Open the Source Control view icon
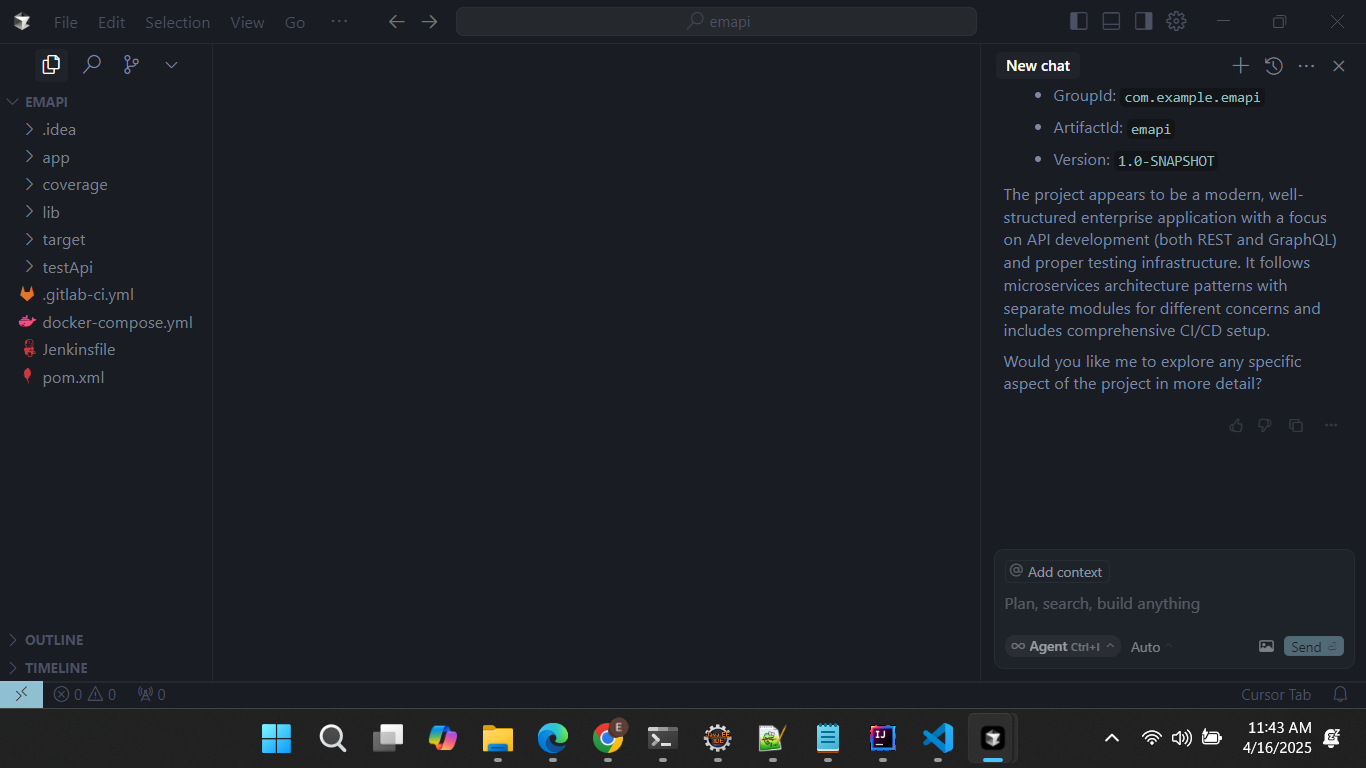Viewport: 1366px width, 768px height. point(131,65)
